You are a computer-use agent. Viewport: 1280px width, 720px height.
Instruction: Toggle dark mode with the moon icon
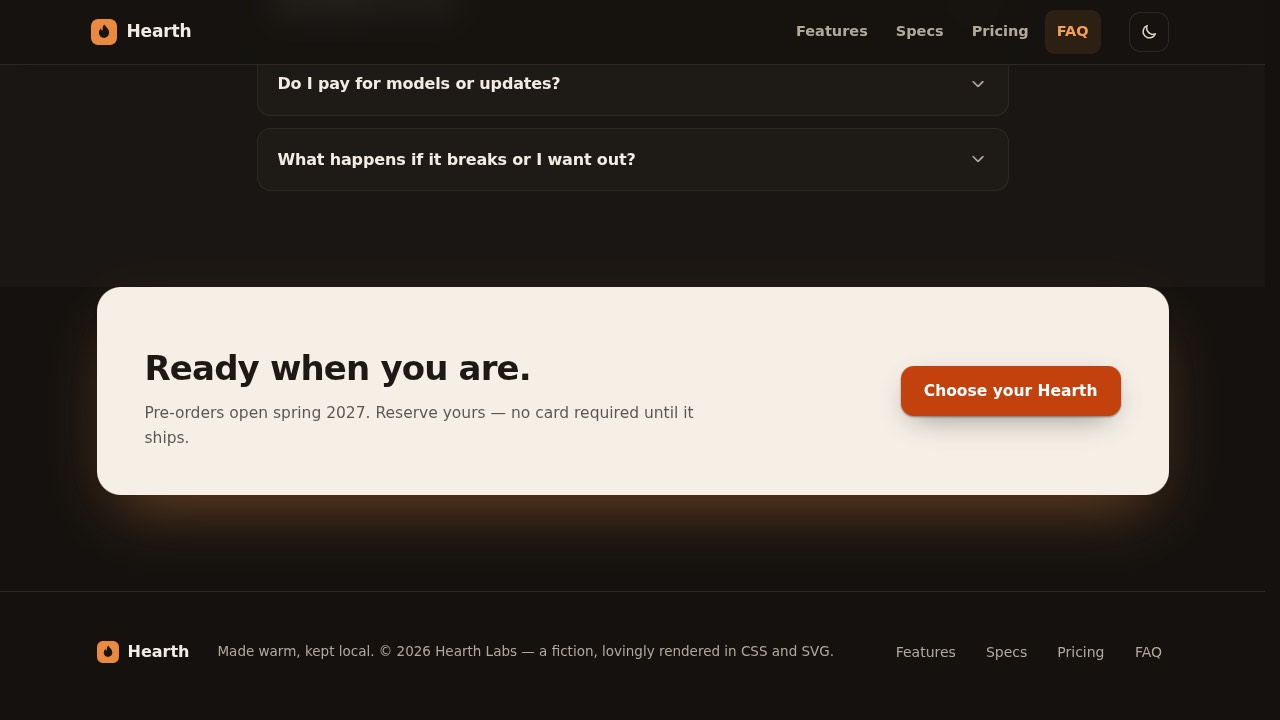coord(1149,32)
